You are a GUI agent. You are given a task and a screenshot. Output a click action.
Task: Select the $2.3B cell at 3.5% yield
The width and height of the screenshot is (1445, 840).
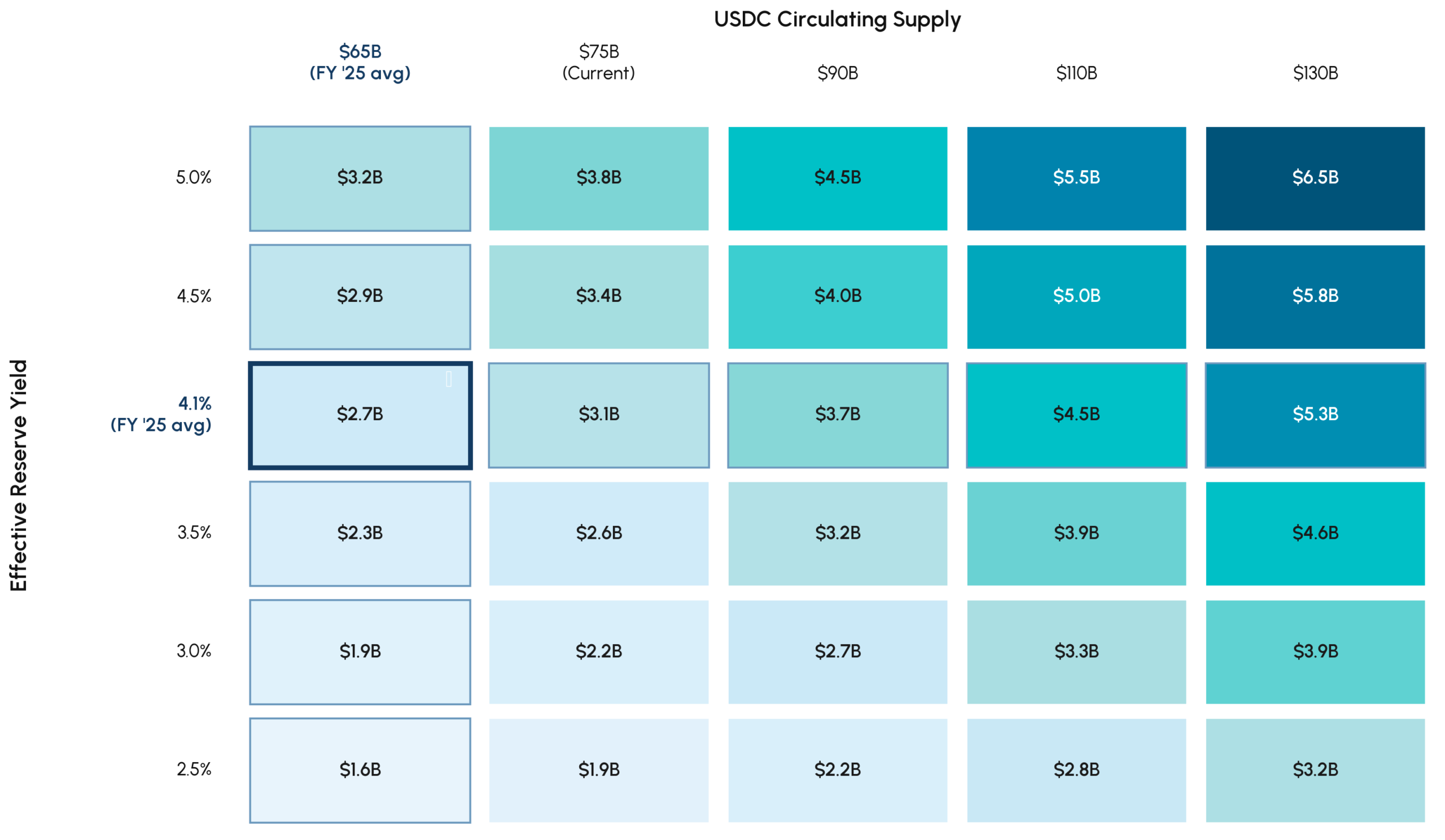point(360,534)
